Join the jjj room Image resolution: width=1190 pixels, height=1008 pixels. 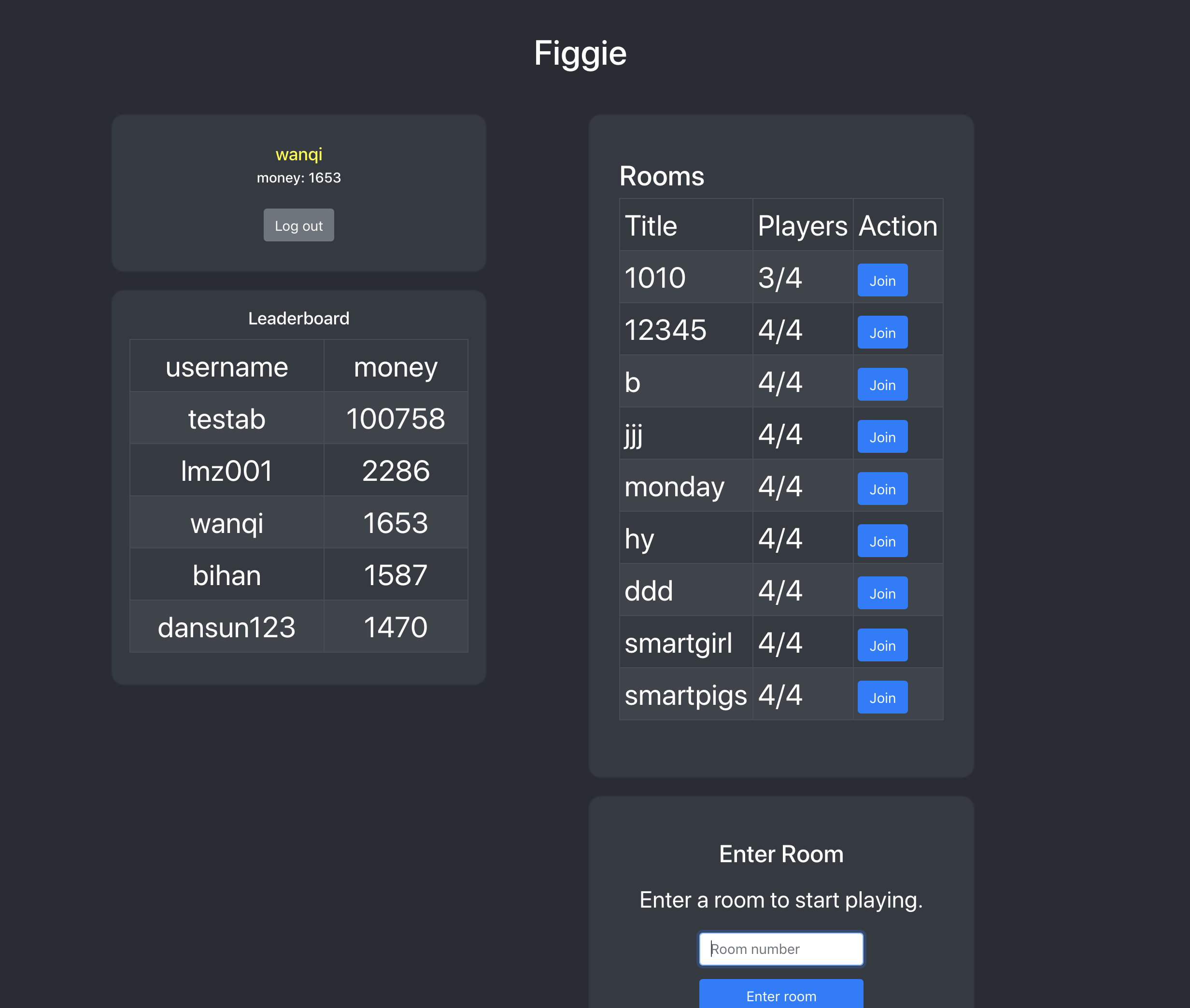tap(882, 436)
